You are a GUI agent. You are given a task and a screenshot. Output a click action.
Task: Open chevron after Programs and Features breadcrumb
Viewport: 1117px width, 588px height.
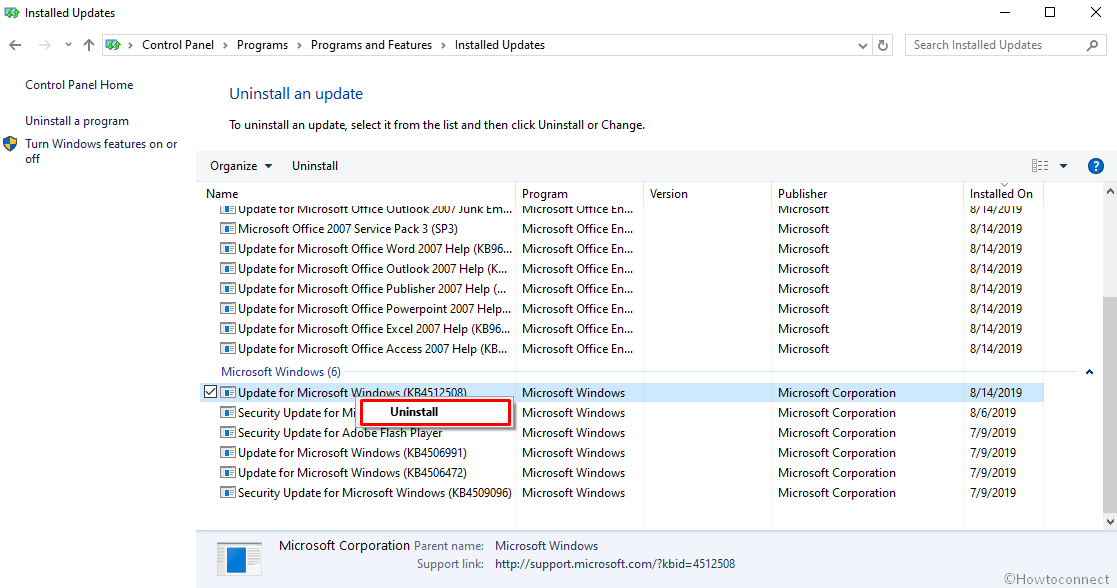(x=443, y=45)
